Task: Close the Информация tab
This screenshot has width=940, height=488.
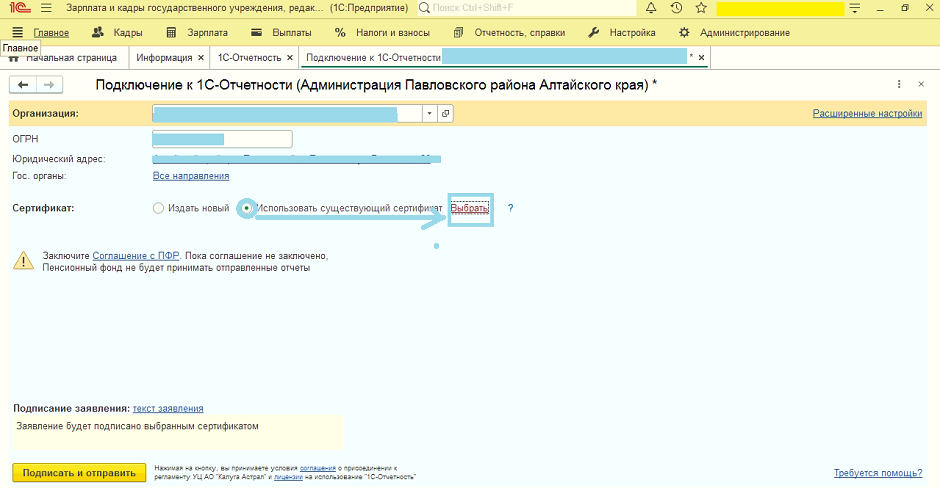Action: (201, 58)
